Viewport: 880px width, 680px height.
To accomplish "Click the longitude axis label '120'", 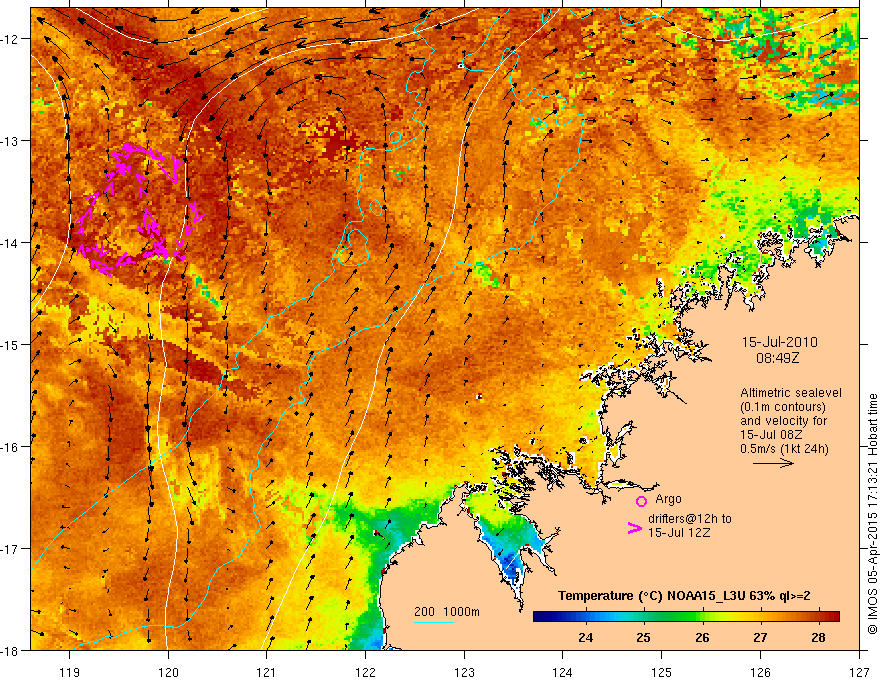I will click(x=168, y=673).
